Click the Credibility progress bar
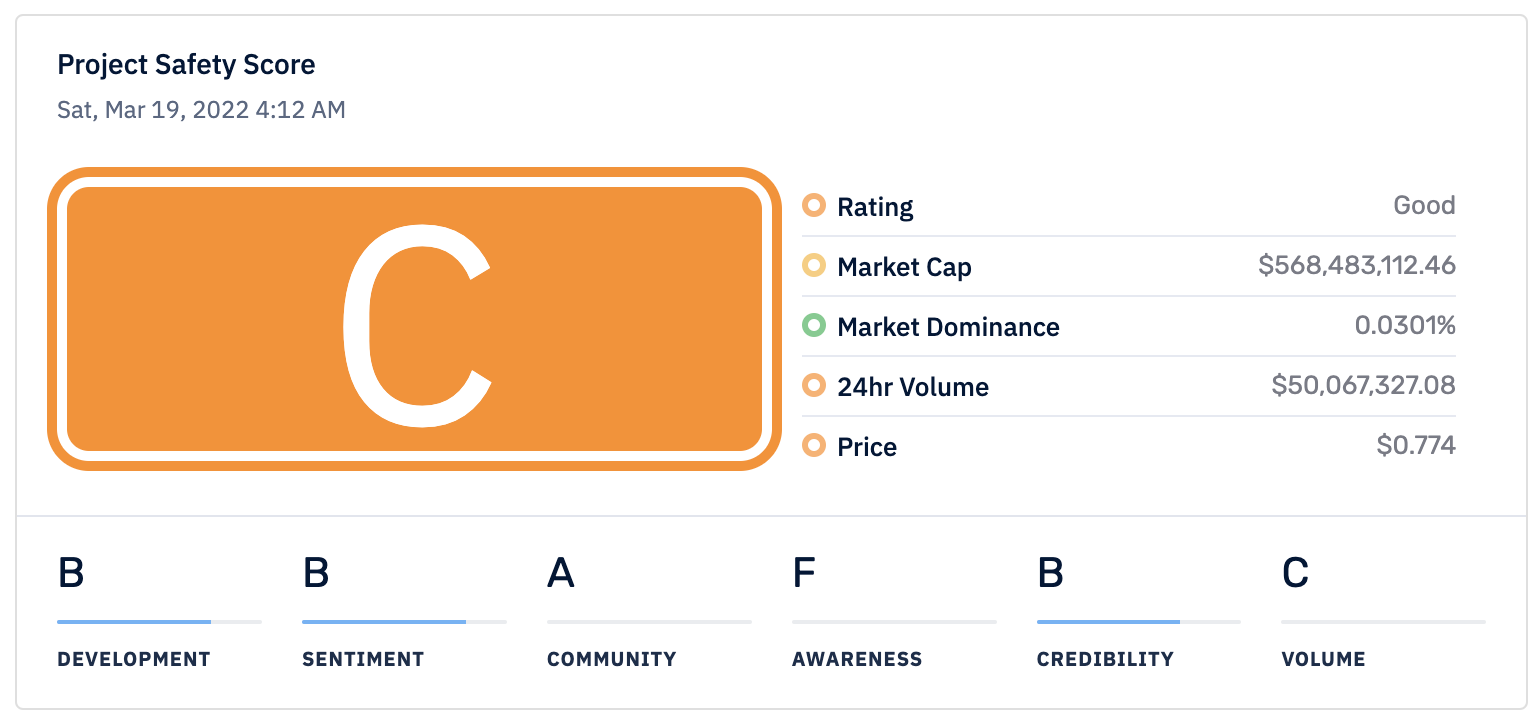 point(1139,622)
